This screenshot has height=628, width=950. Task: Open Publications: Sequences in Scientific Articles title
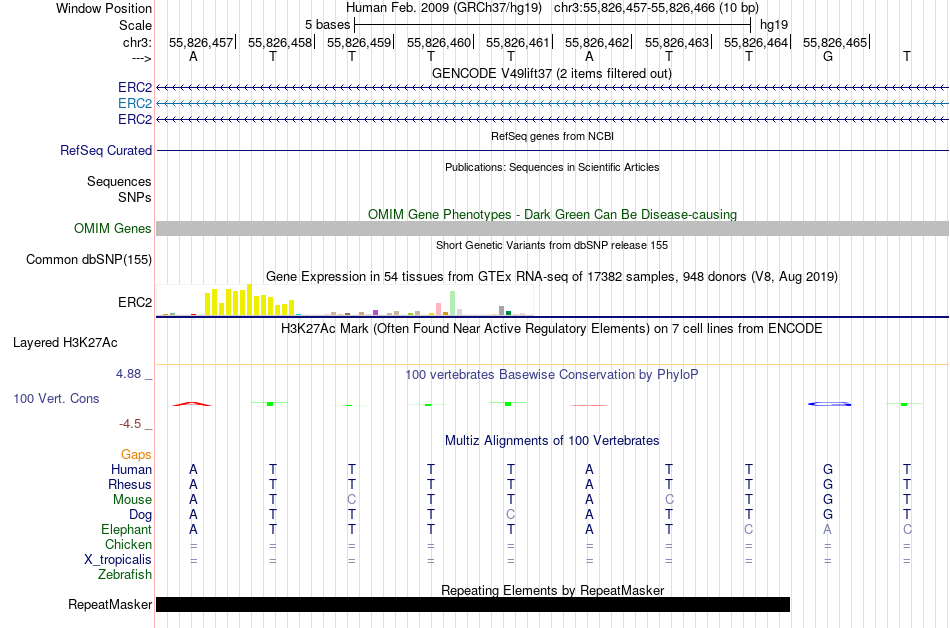[x=552, y=167]
